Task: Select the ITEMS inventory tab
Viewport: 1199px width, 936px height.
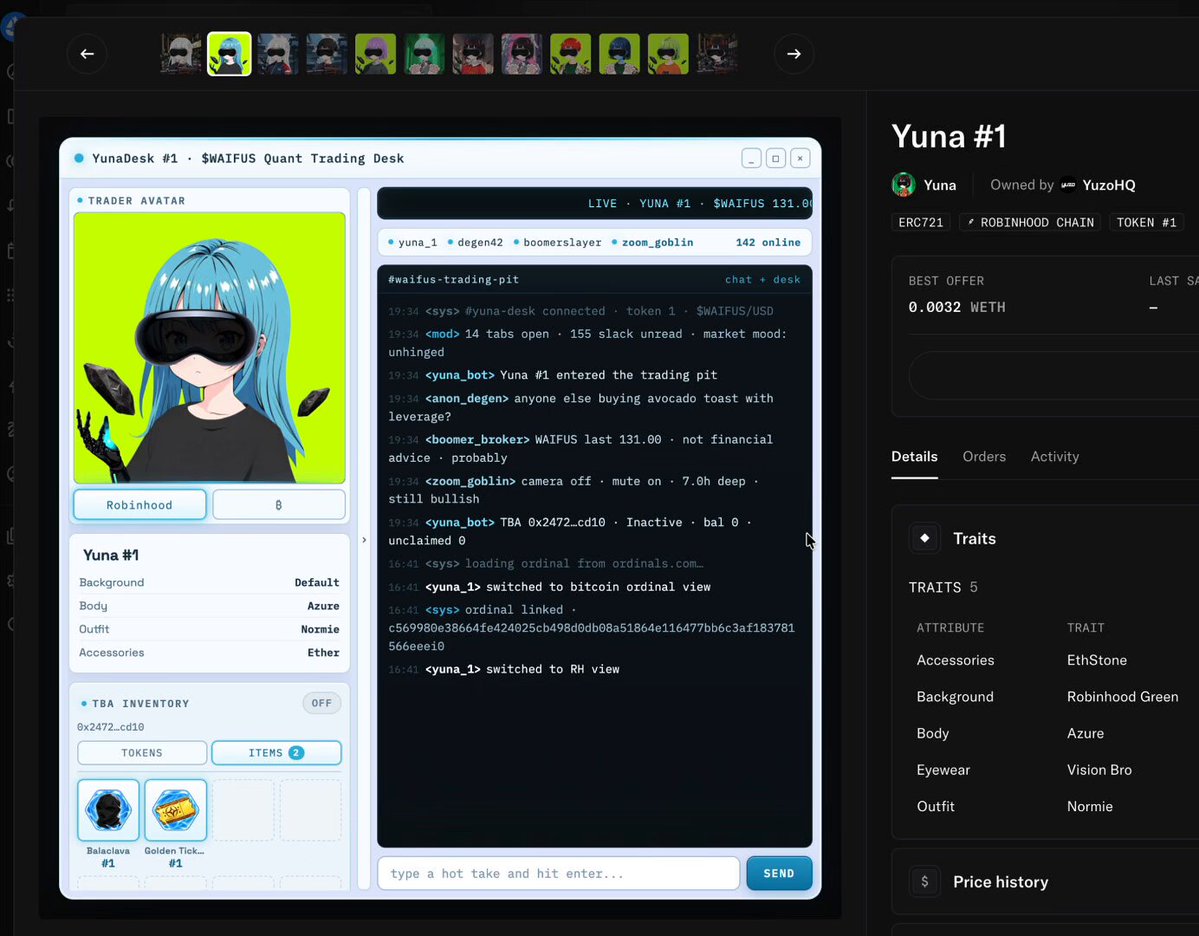Action: point(276,752)
